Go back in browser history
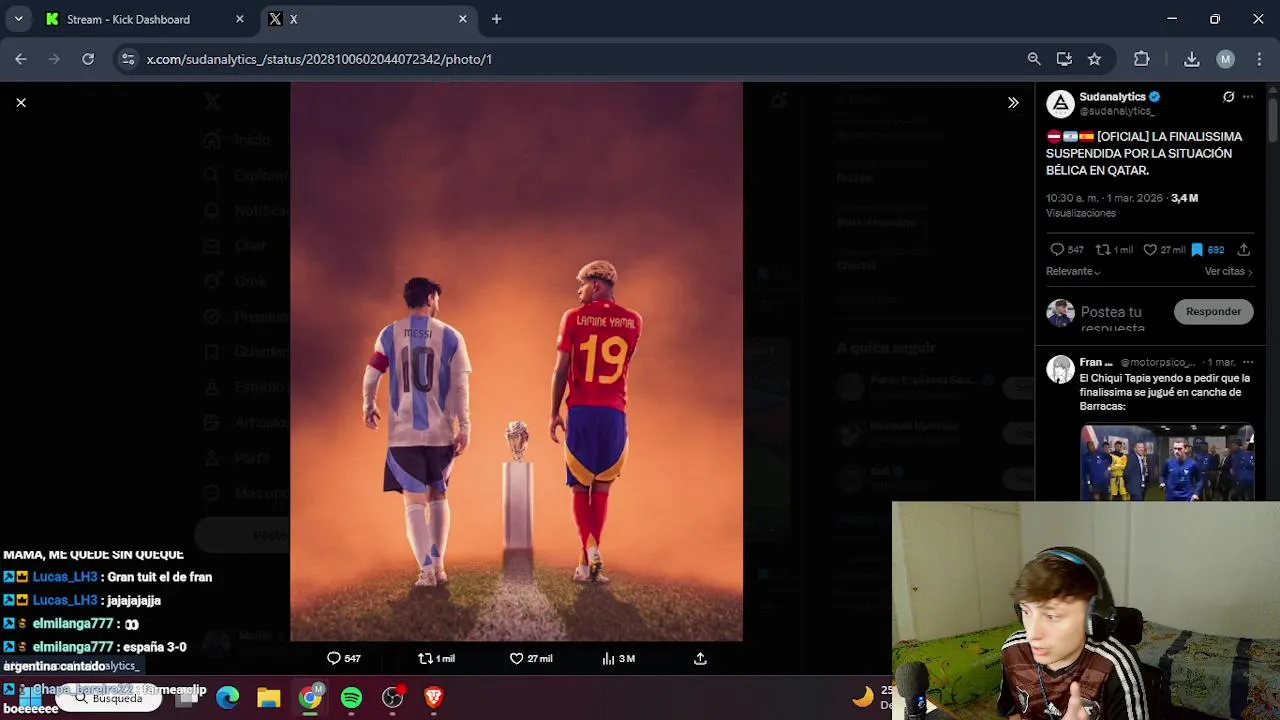This screenshot has width=1280, height=720. (x=21, y=59)
